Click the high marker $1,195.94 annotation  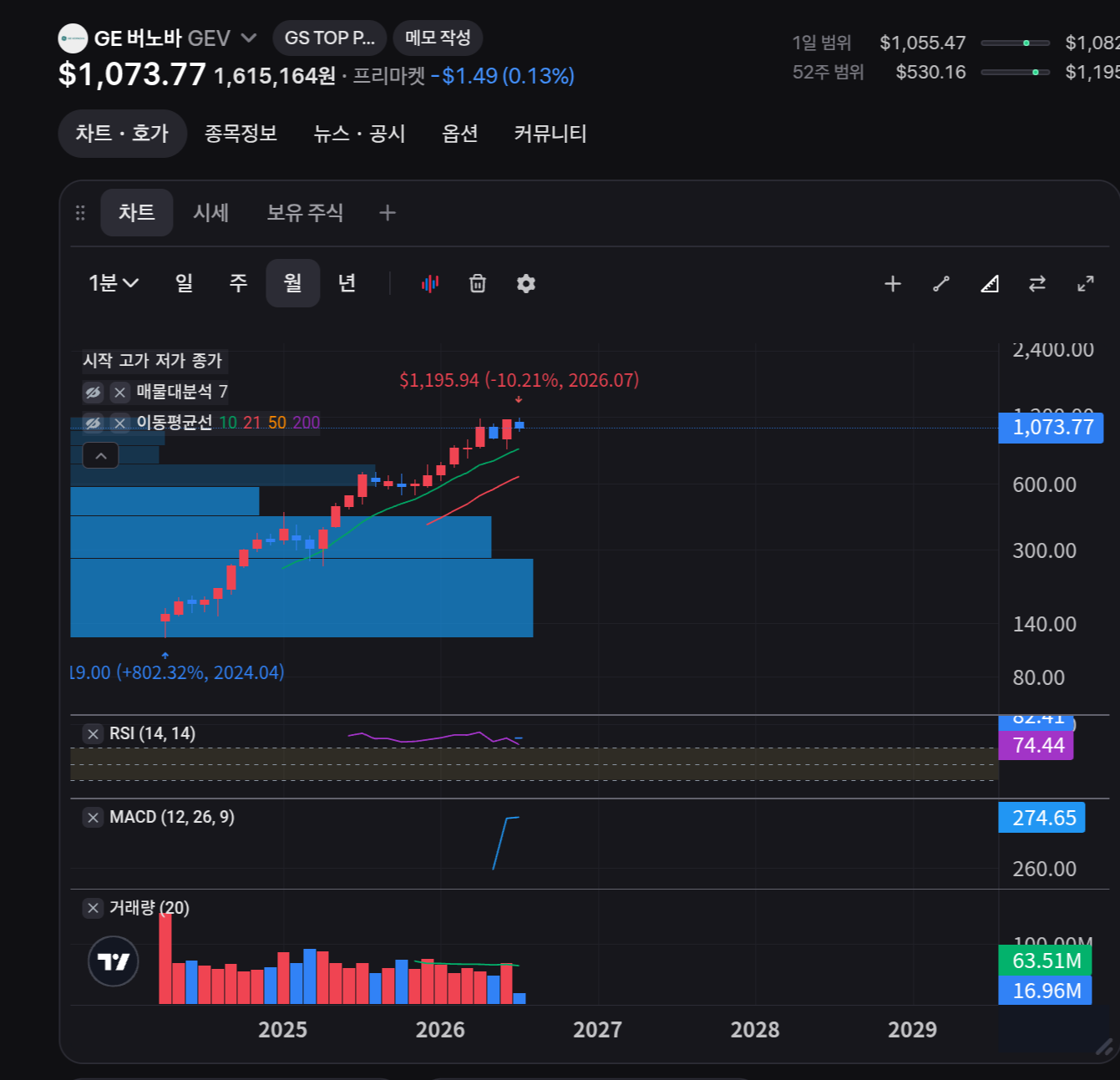(x=519, y=381)
